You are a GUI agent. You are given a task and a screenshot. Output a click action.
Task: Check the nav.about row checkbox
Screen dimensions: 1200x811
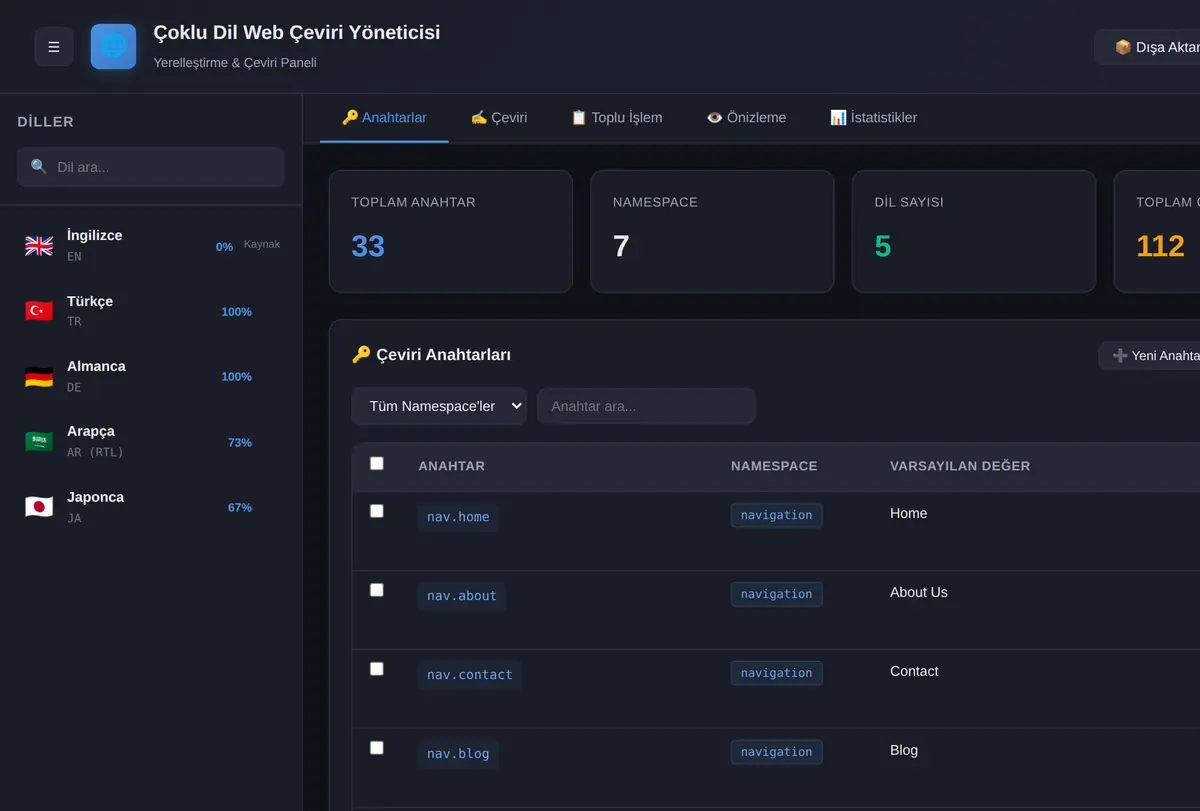[x=377, y=590]
